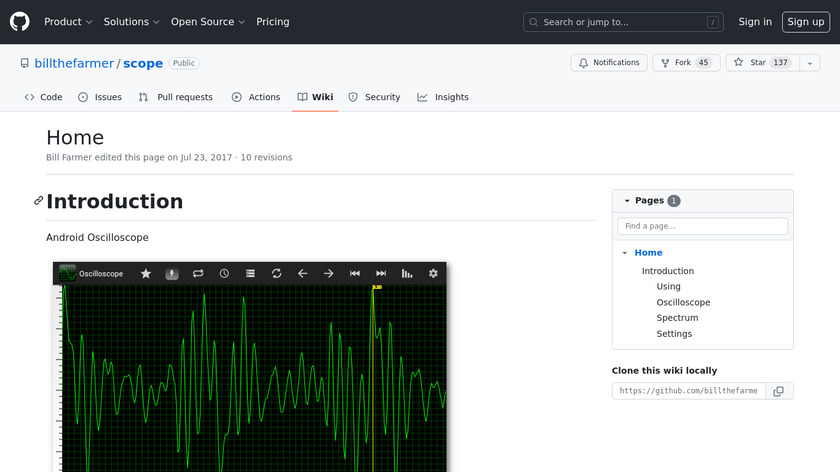Image resolution: width=840 pixels, height=472 pixels.
Task: Open the star lists dropdown arrow
Action: click(x=808, y=63)
